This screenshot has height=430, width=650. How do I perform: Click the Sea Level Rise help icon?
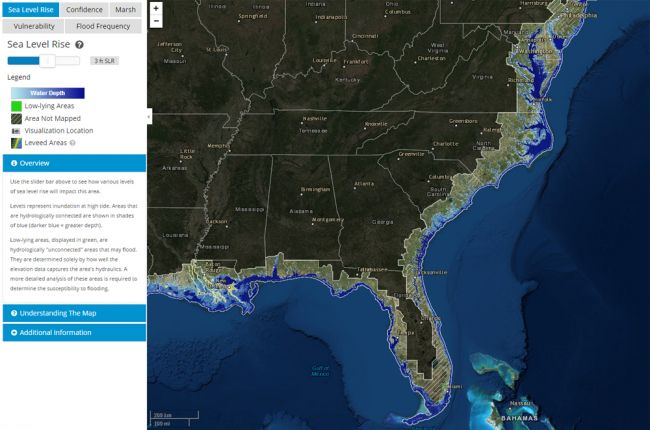tap(79, 45)
